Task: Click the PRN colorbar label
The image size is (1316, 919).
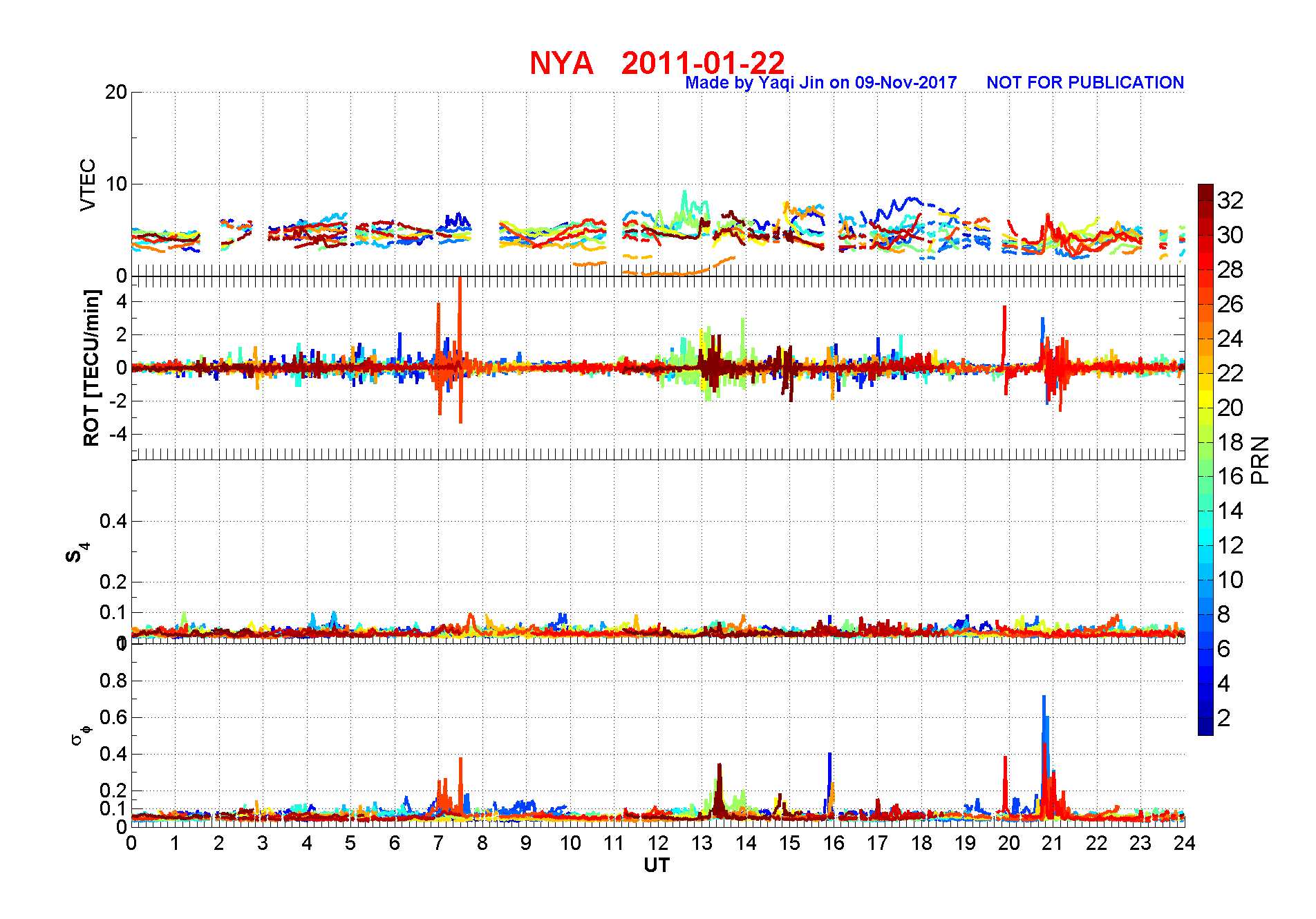Action: (x=1261, y=460)
